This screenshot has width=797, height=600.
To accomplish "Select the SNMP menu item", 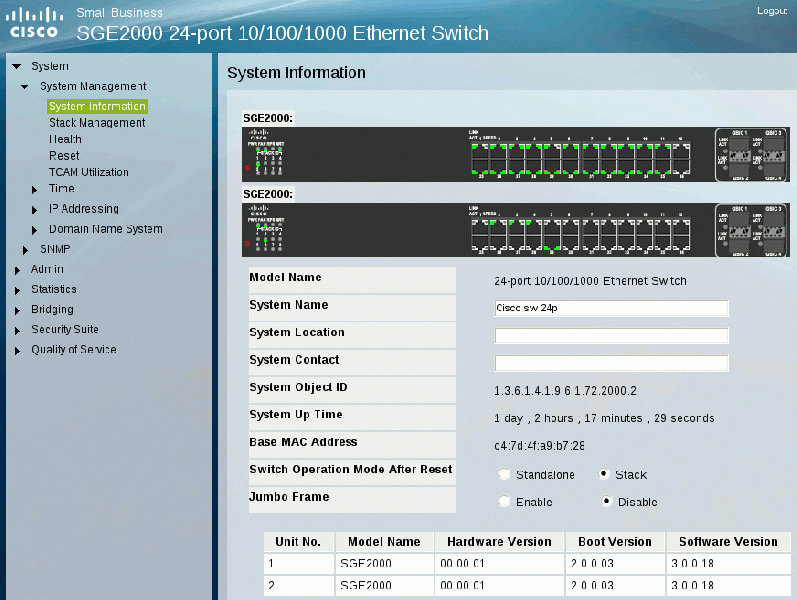I will pyautogui.click(x=55, y=249).
